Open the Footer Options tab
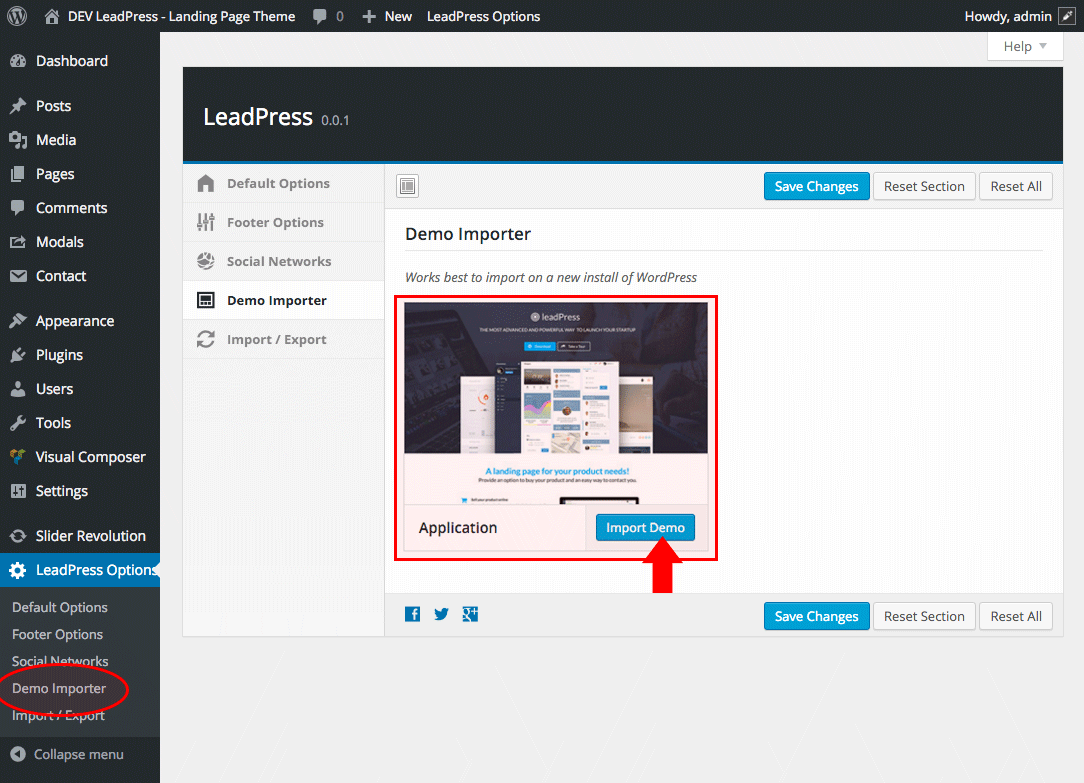 (283, 223)
